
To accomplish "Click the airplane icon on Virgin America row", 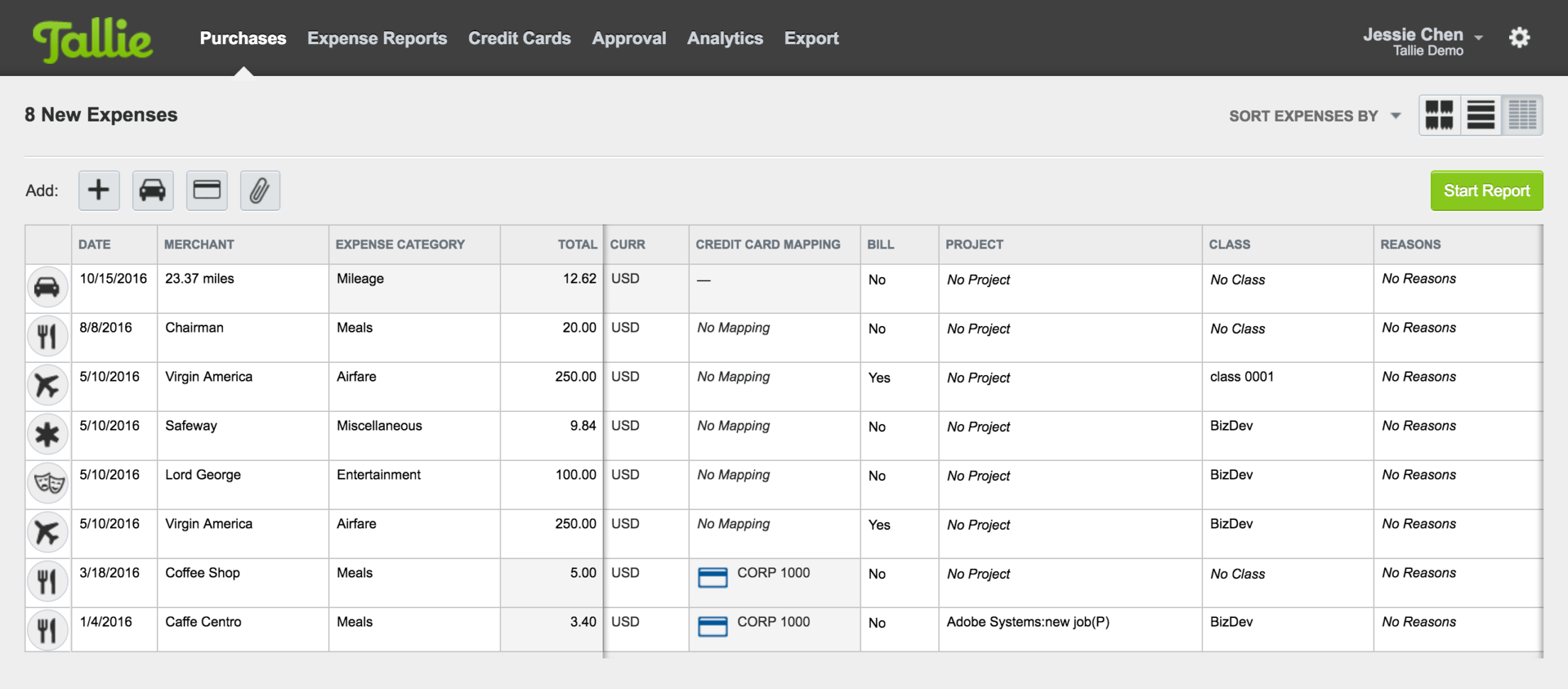I will (48, 385).
